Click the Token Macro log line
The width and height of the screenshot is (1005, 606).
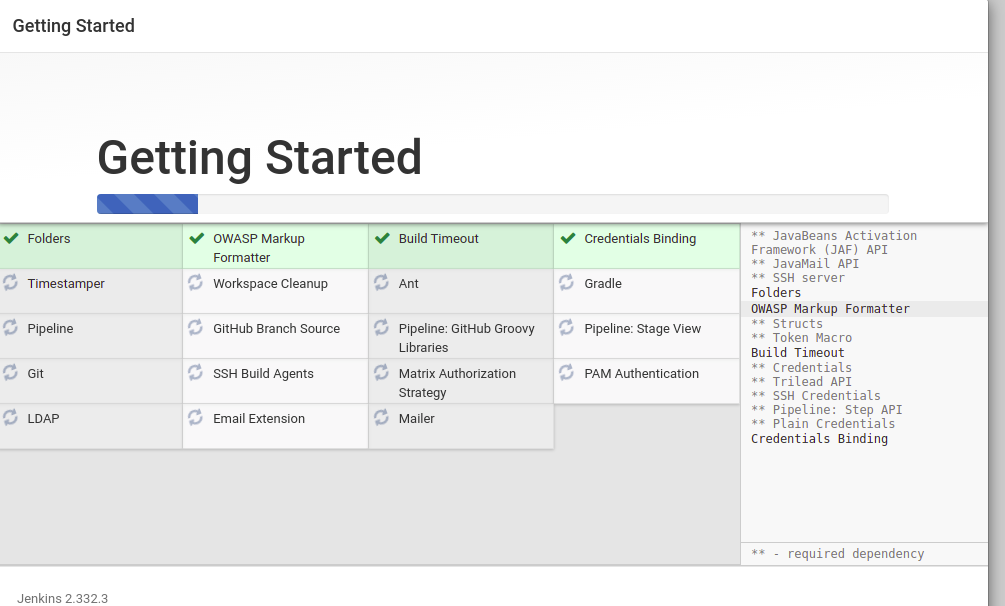[801, 338]
